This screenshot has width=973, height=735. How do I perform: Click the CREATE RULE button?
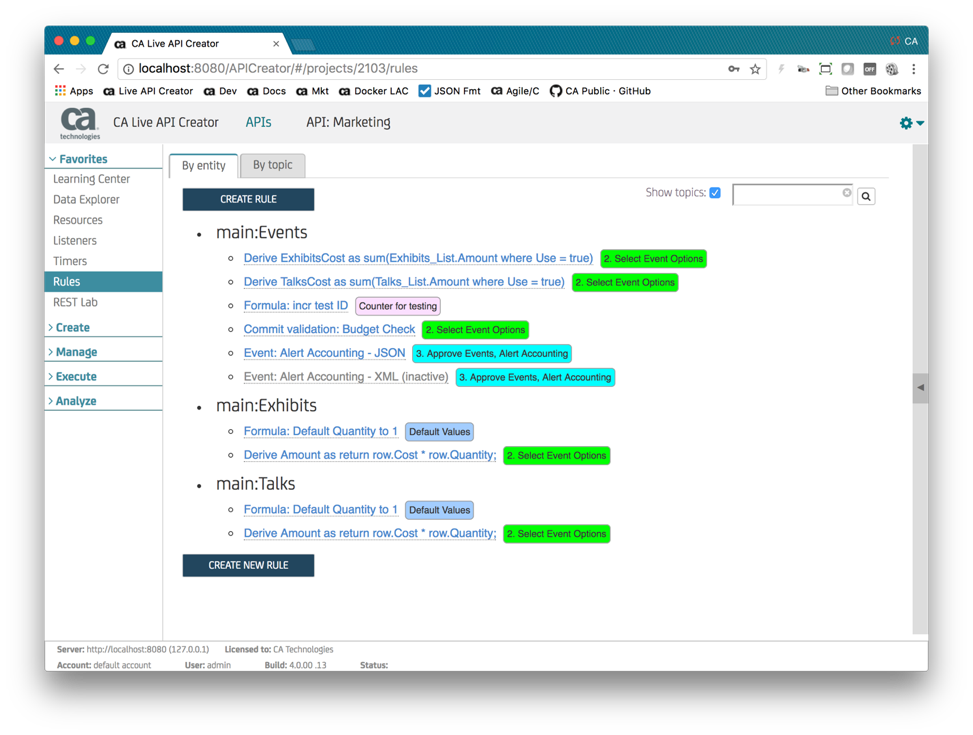pyautogui.click(x=248, y=199)
